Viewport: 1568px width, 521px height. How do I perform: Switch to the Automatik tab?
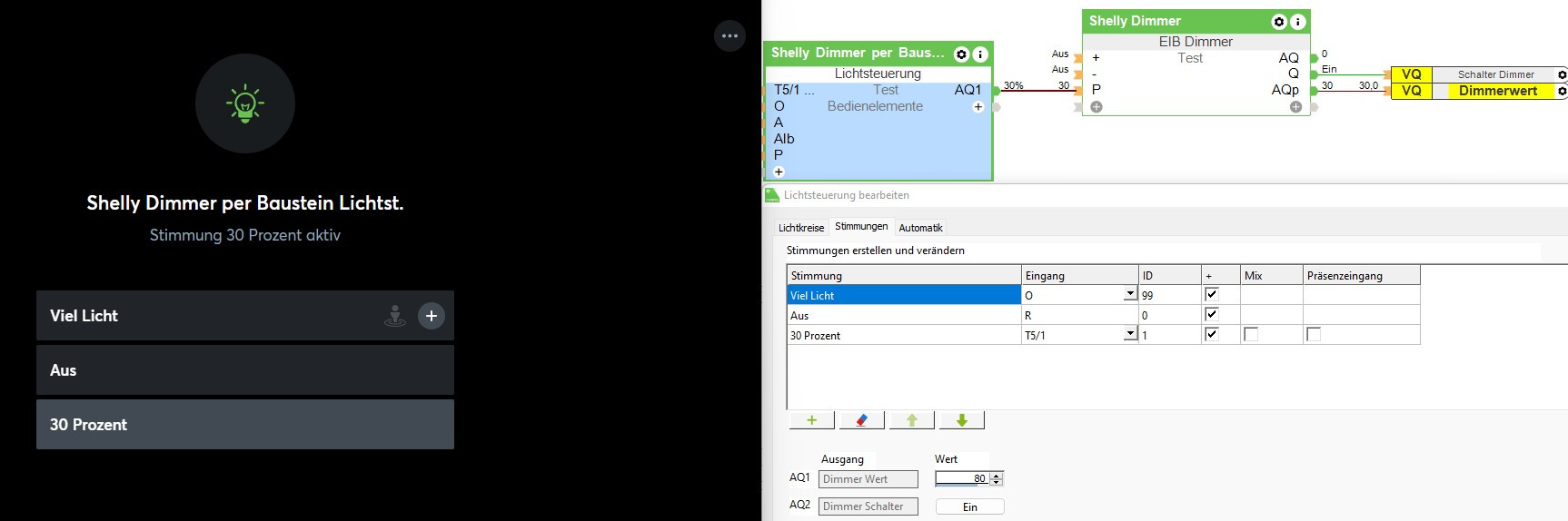tap(920, 228)
